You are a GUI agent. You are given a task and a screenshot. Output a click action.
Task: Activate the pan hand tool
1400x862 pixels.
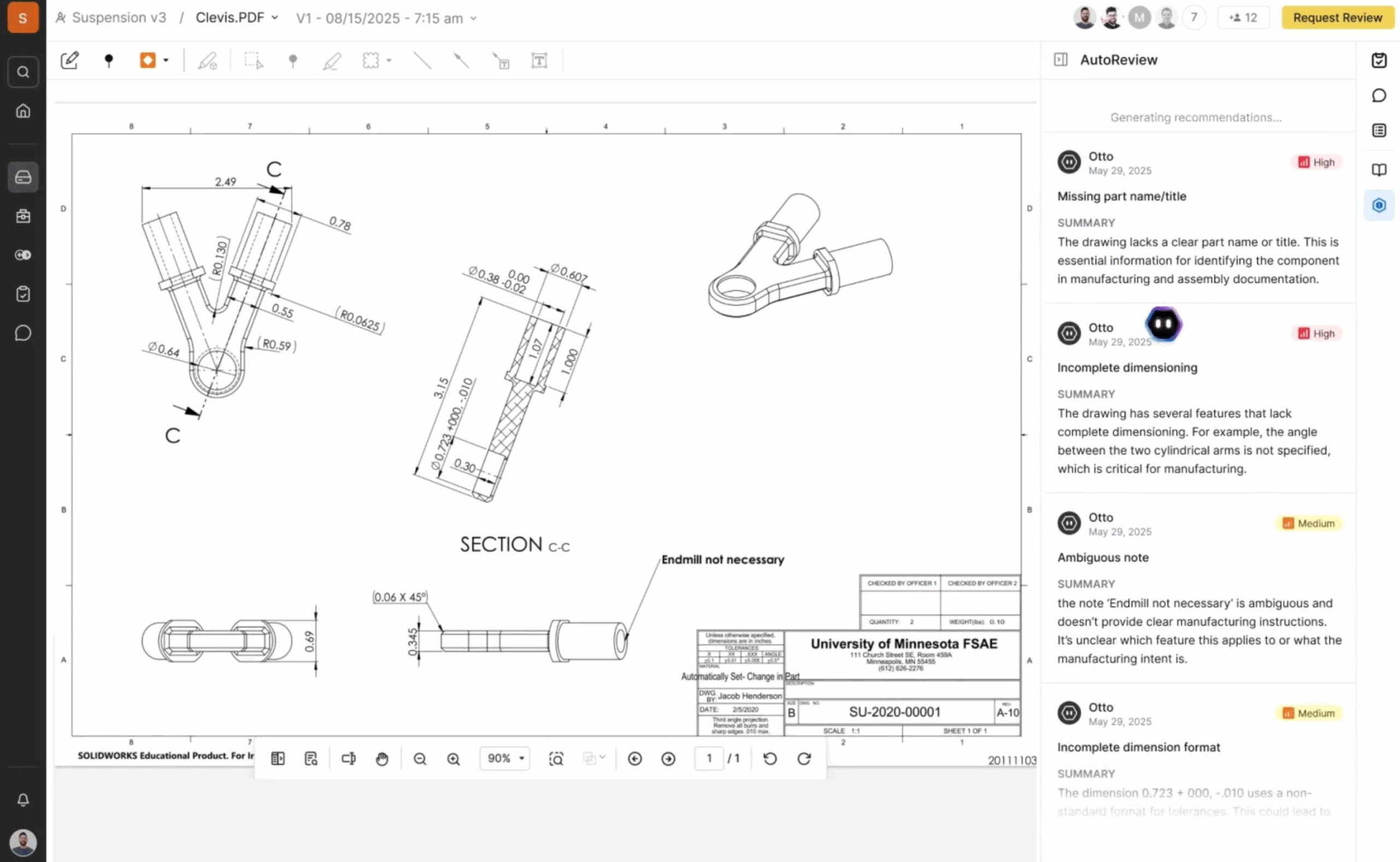click(x=382, y=759)
